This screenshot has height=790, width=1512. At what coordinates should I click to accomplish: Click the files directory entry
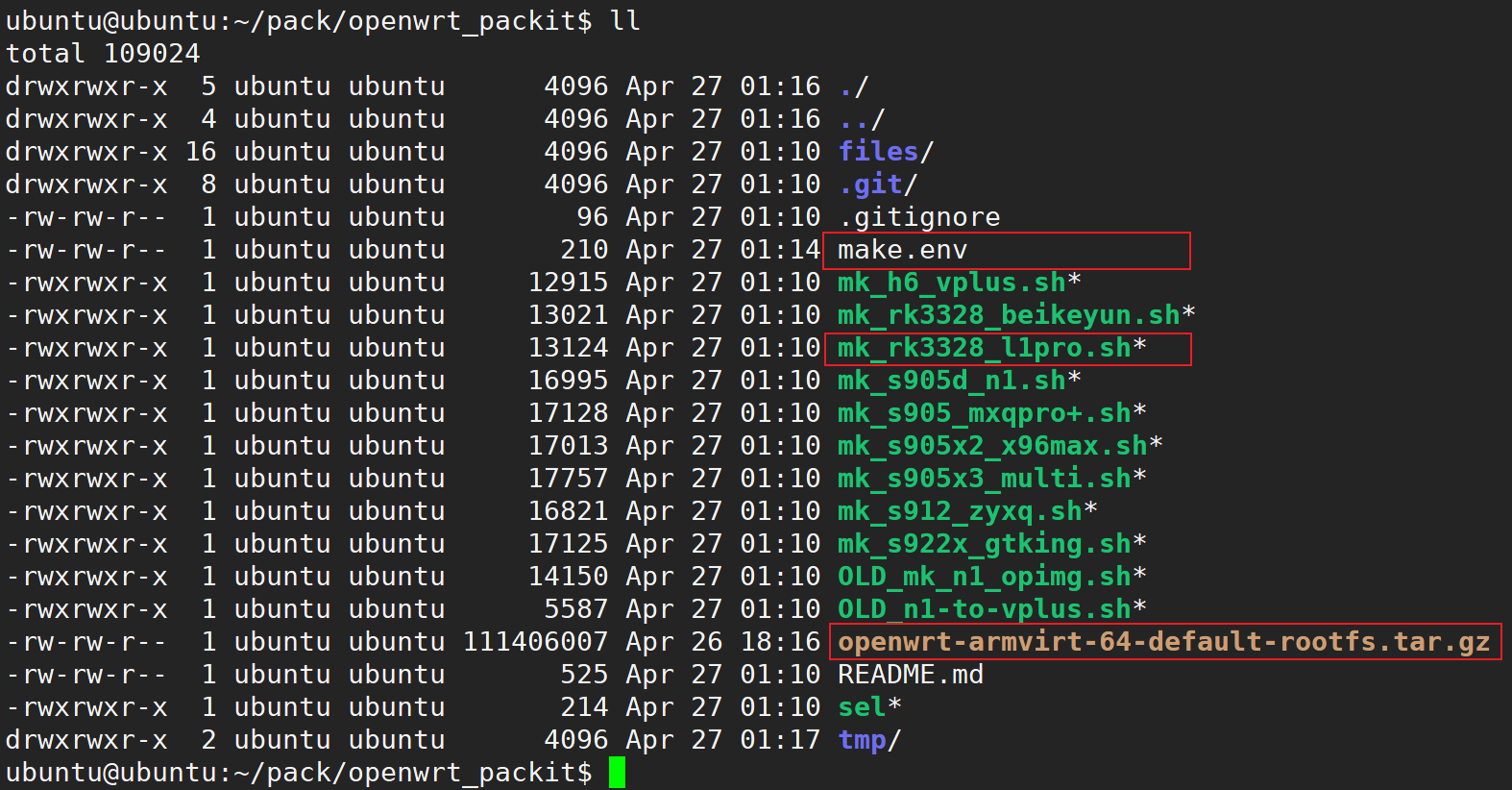click(878, 152)
